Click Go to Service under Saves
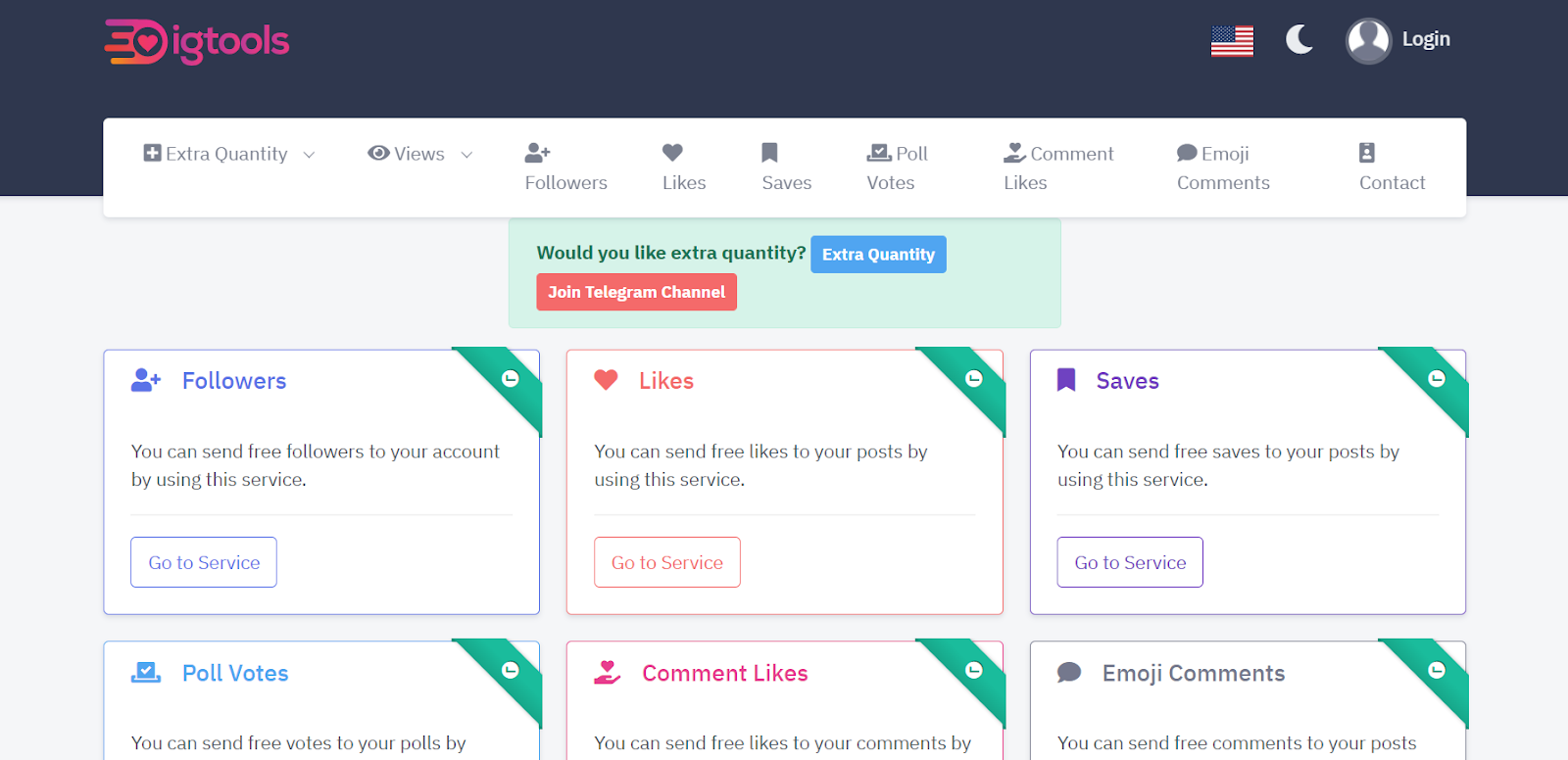The height and width of the screenshot is (760, 1568). click(x=1129, y=562)
